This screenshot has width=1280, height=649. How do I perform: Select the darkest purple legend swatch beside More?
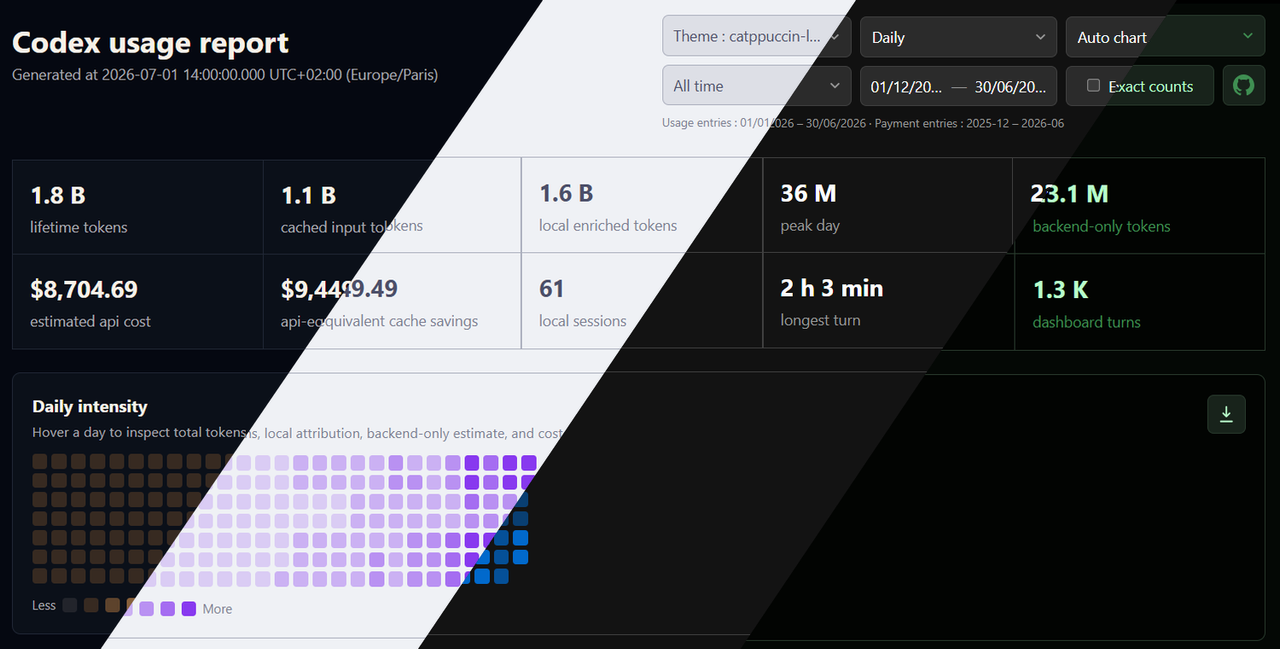pos(189,608)
